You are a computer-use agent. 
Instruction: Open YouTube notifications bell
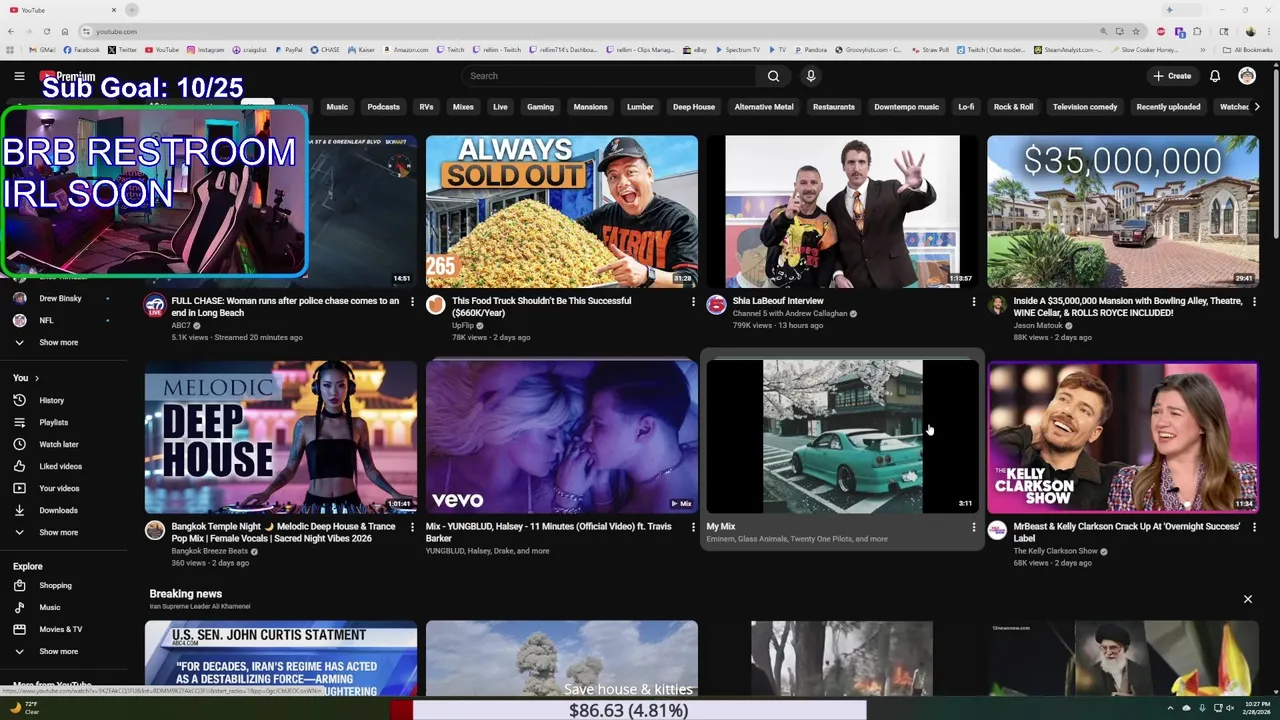tap(1215, 76)
